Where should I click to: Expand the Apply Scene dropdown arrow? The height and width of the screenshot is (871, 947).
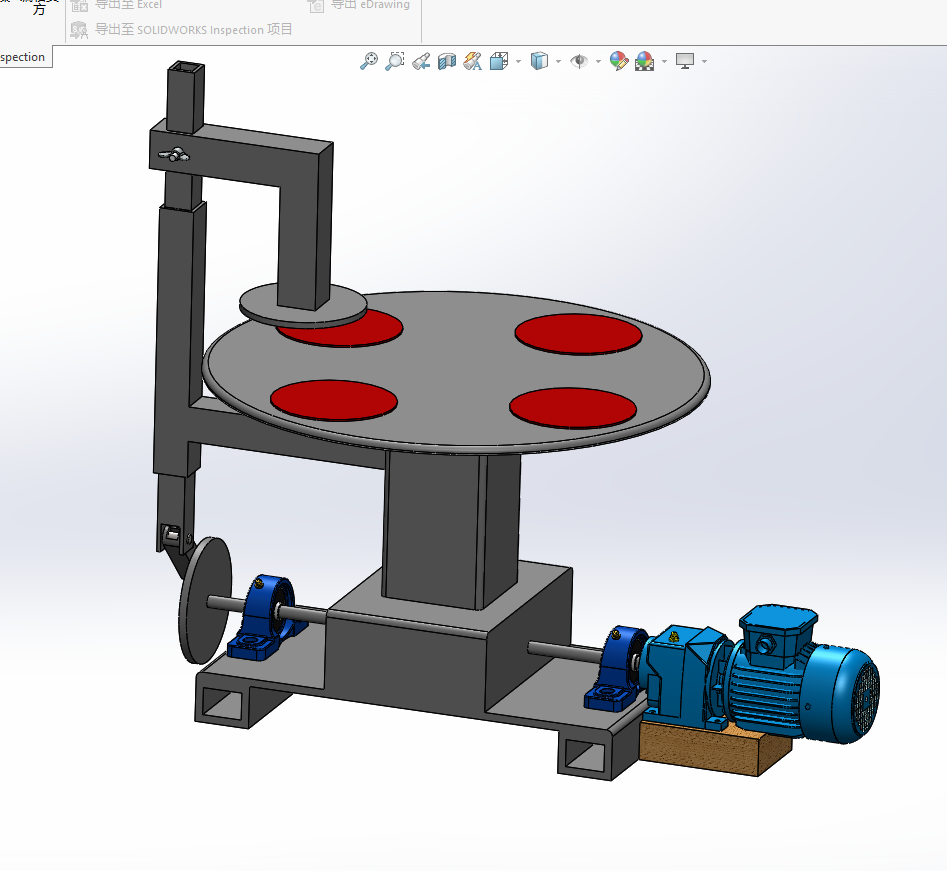point(664,61)
